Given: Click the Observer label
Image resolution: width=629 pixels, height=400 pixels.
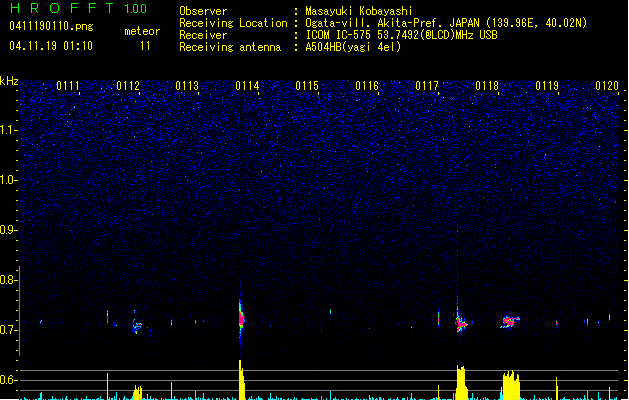Looking at the screenshot, I should click(x=203, y=11).
